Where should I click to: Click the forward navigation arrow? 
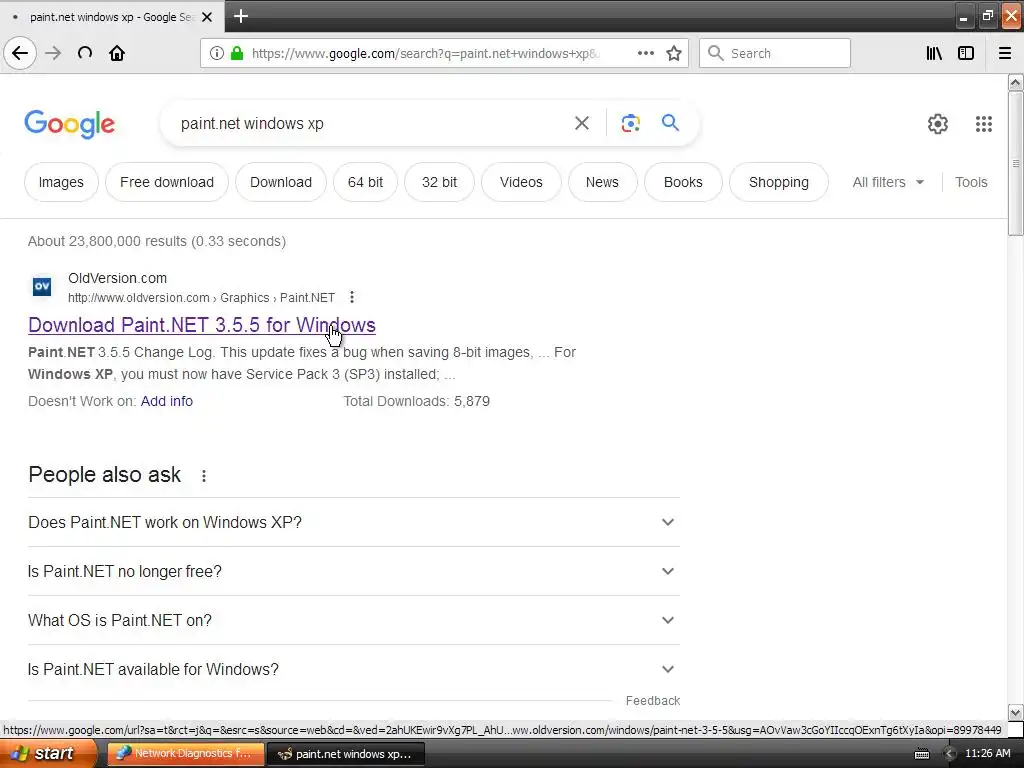(x=53, y=54)
